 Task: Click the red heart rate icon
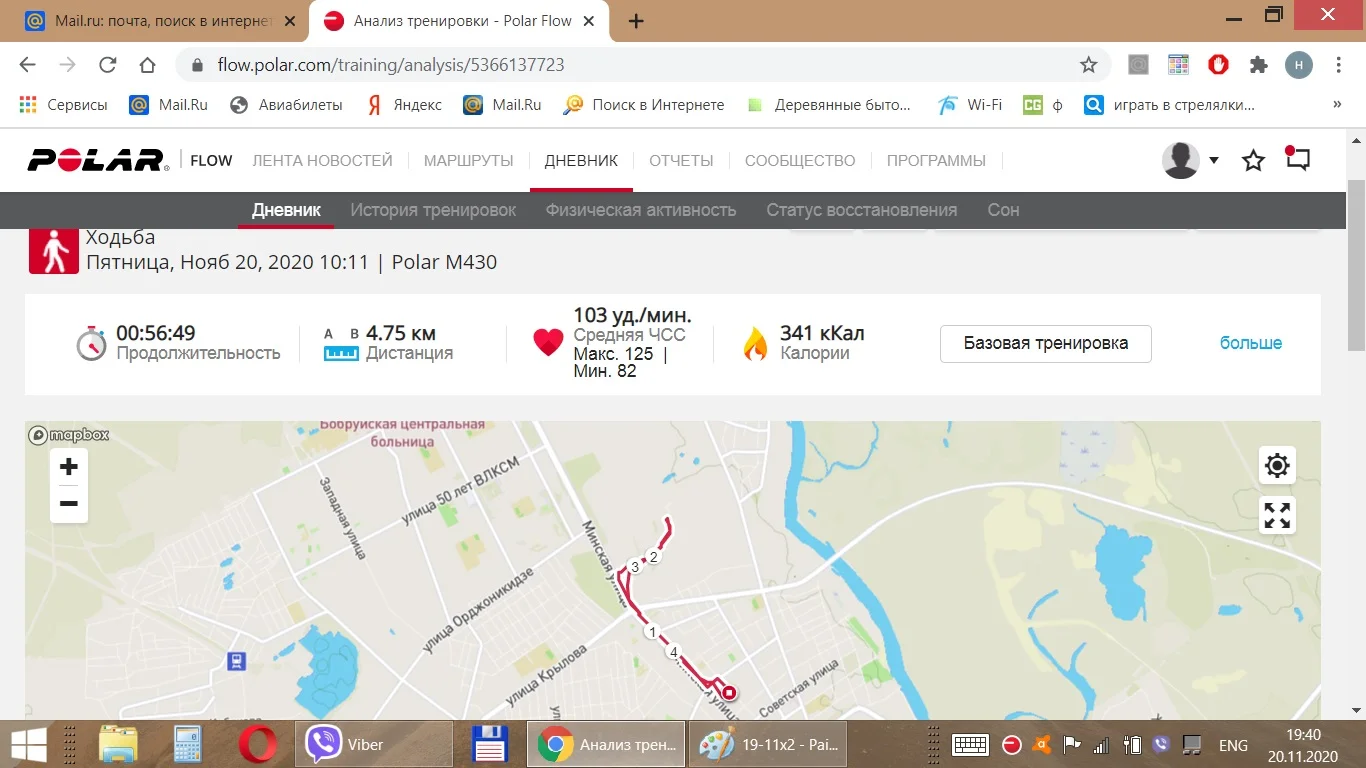[548, 343]
